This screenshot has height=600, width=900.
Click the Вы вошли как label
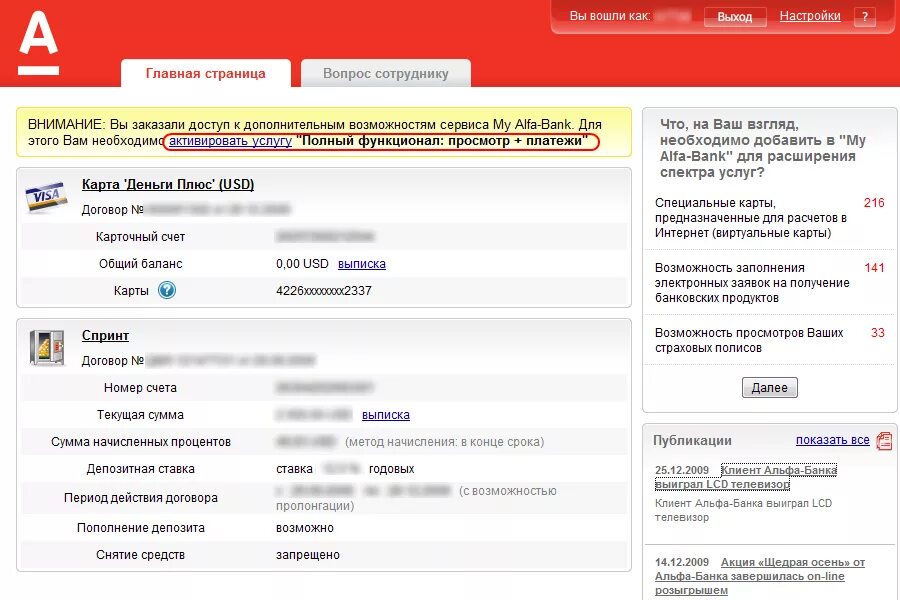(610, 16)
